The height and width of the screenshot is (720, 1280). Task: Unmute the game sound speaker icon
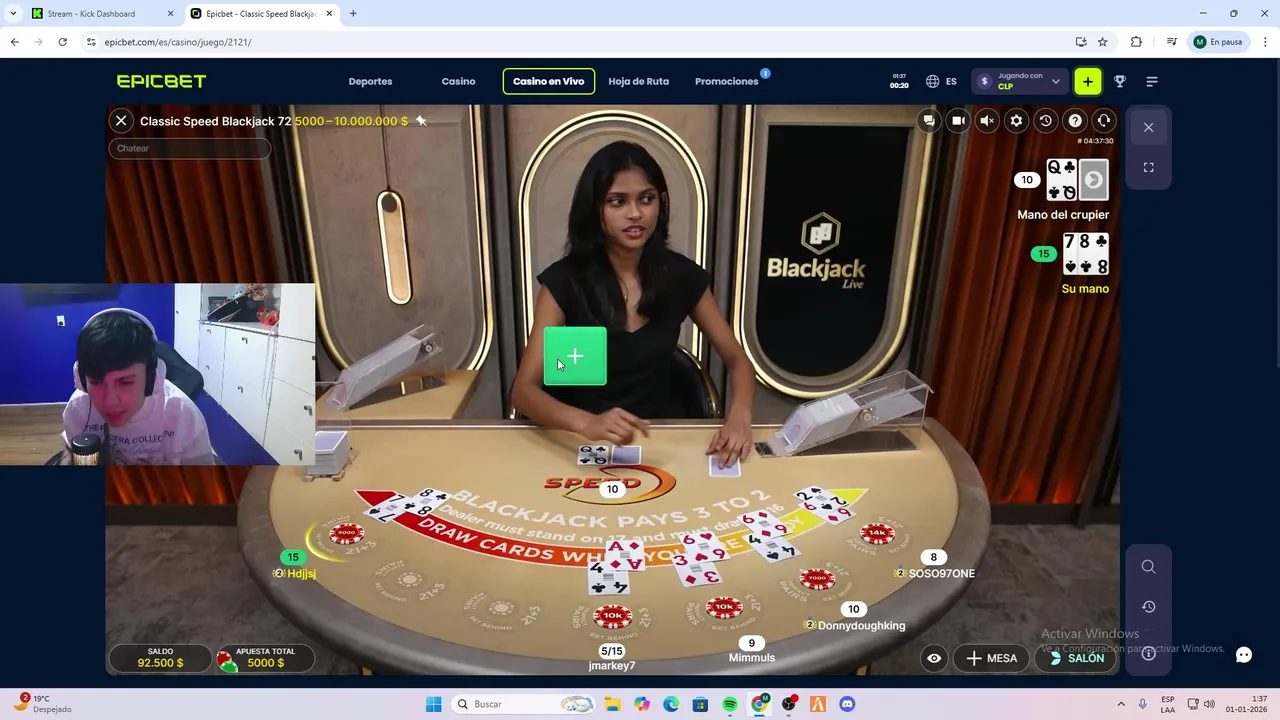[x=987, y=121]
